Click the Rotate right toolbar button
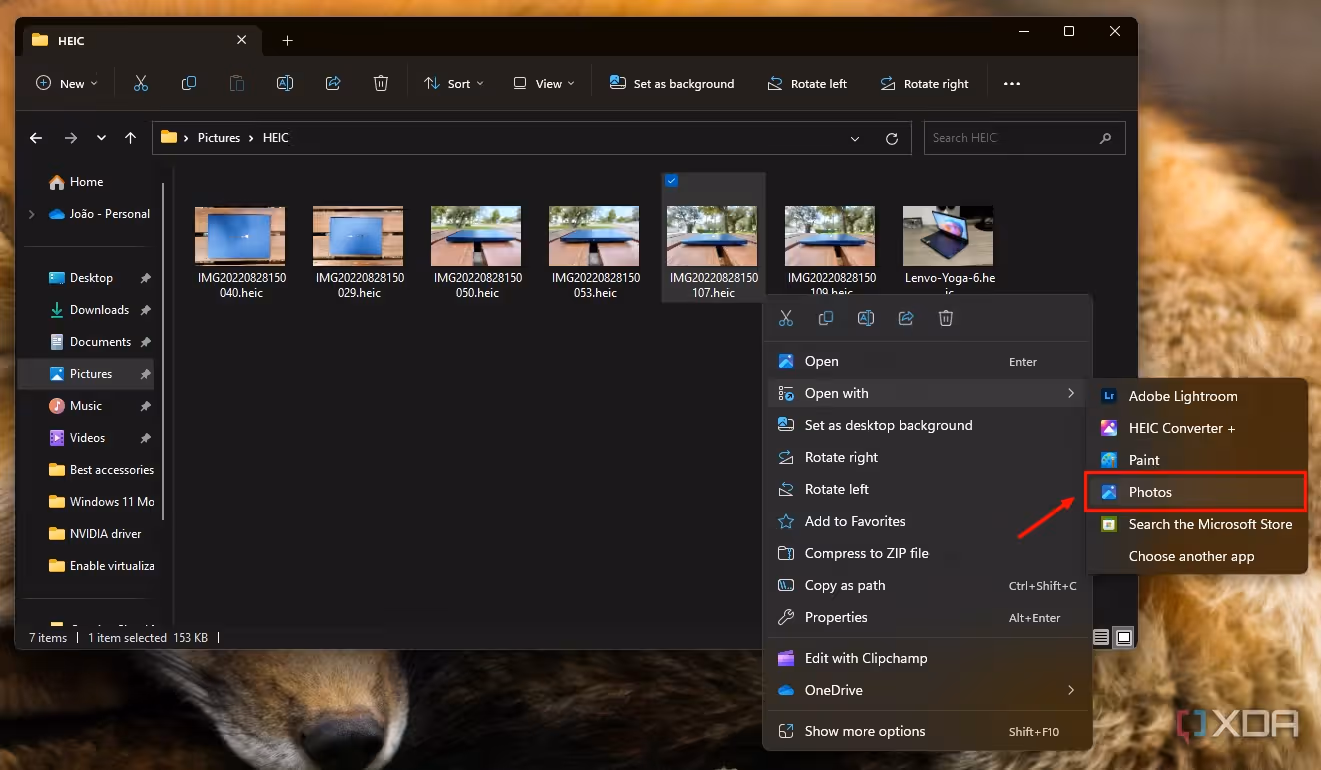Screen dimensions: 1321x770 [924, 84]
